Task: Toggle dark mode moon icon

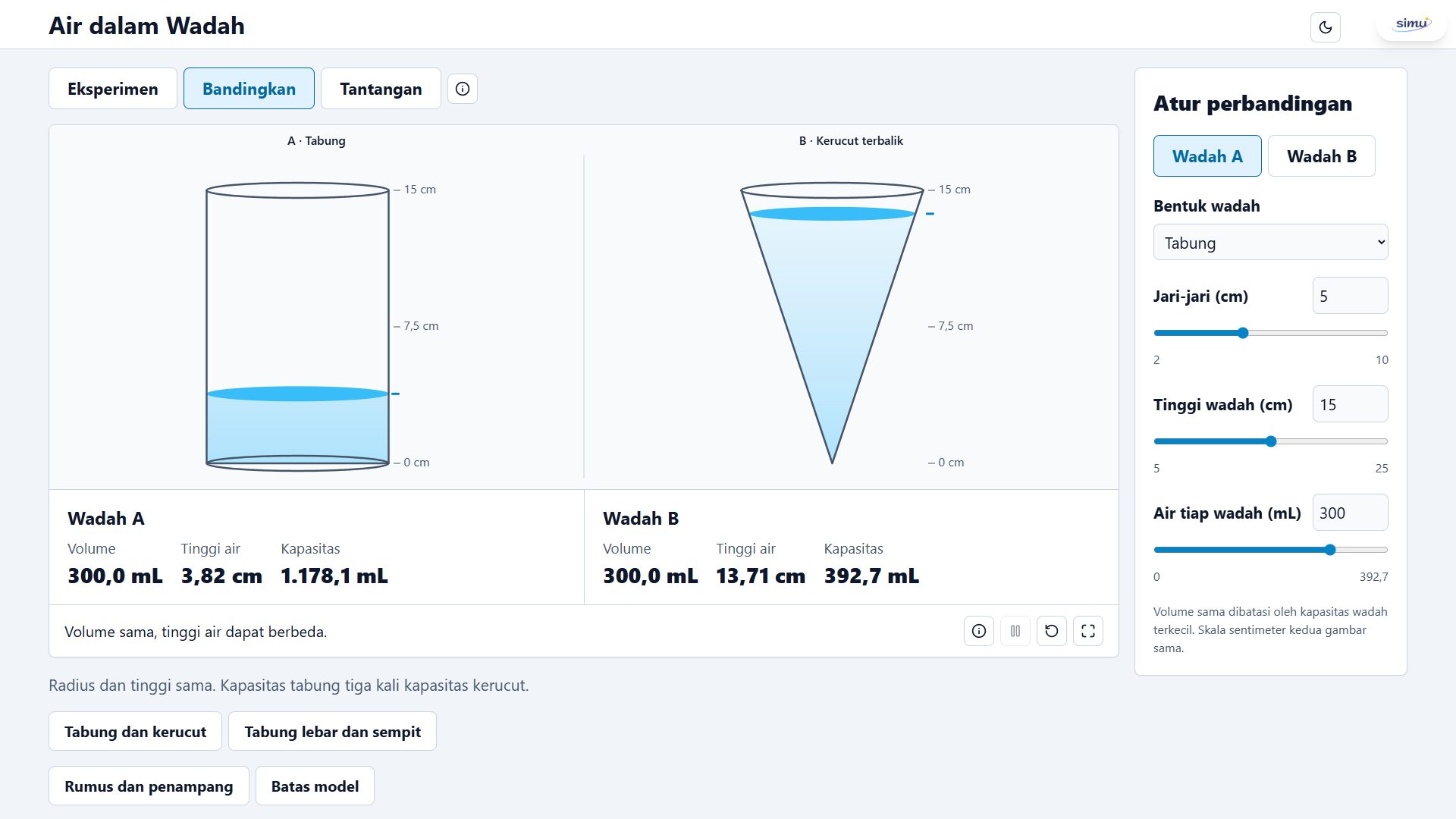Action: (x=1325, y=27)
